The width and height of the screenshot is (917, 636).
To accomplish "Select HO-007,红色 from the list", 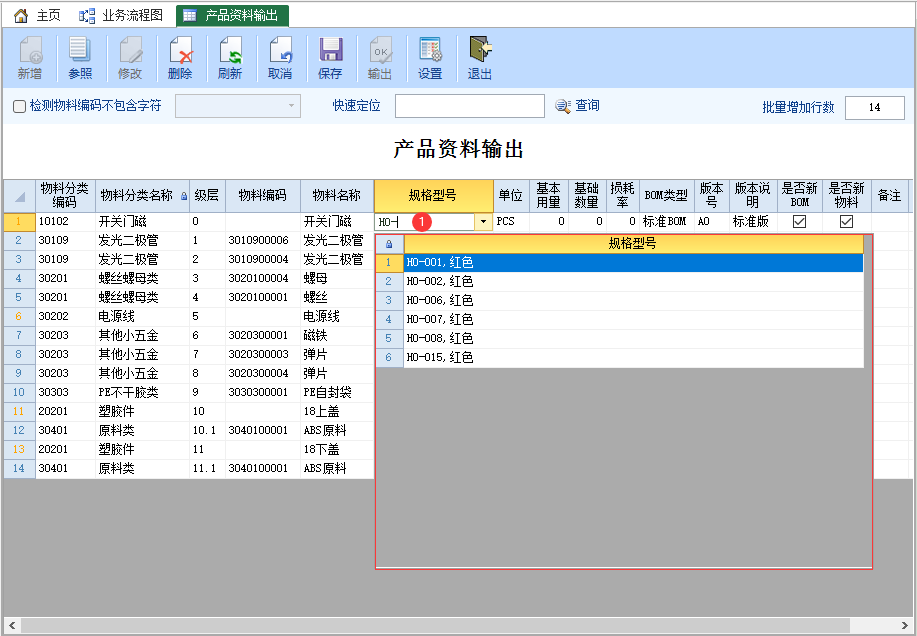I will (633, 319).
